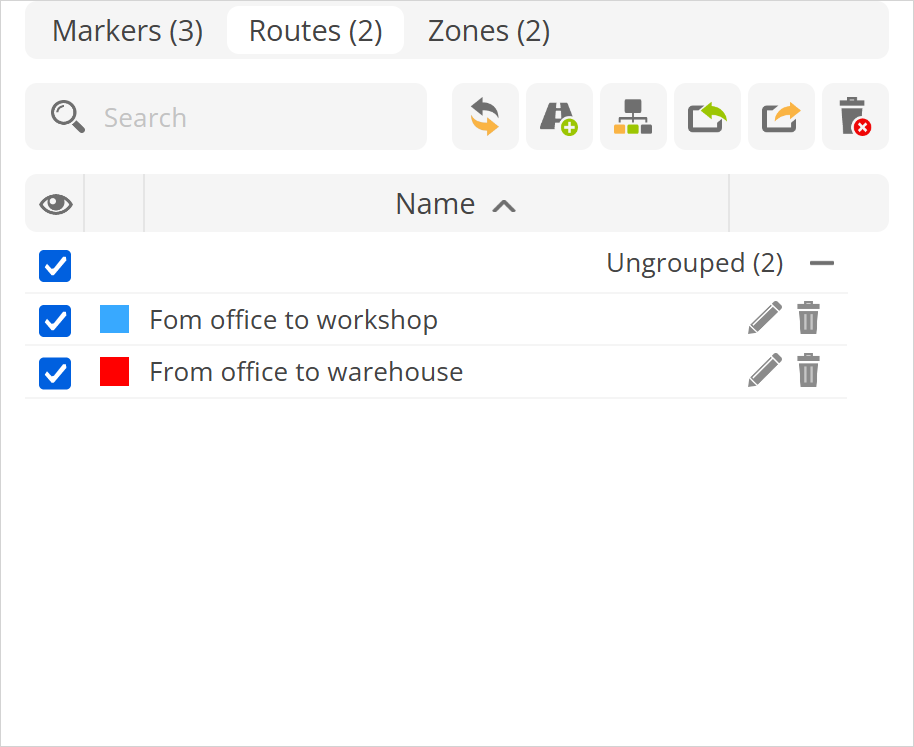Sort routes by Name column
The height and width of the screenshot is (747, 914).
[x=436, y=204]
